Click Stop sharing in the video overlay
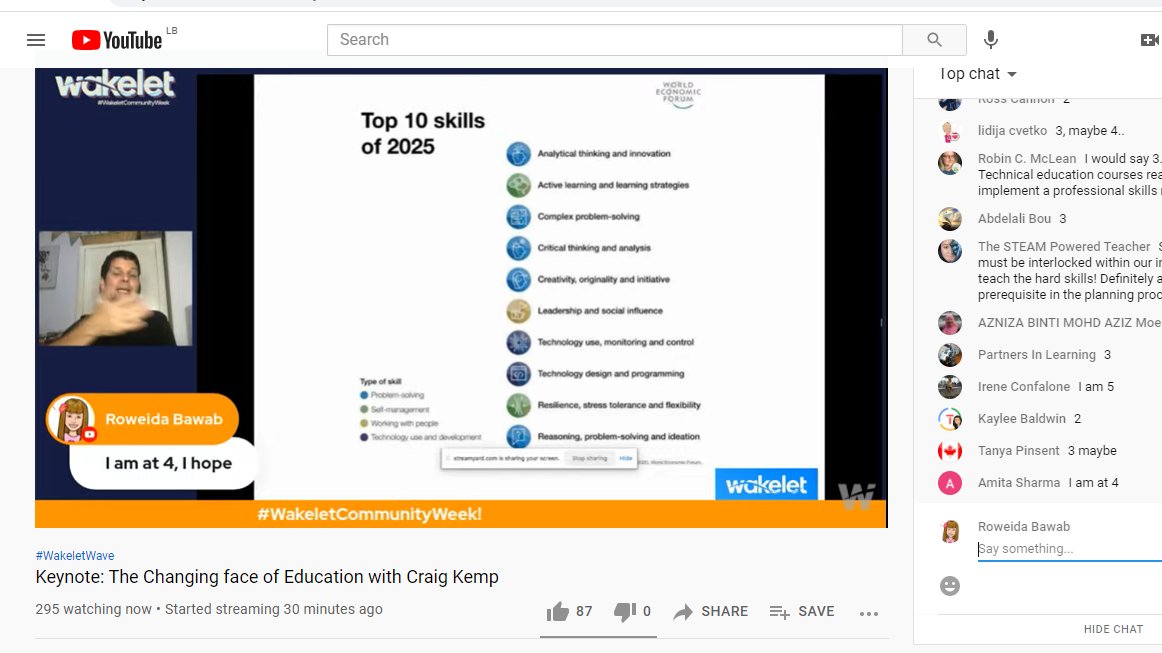Screen dimensions: 1162x653 click(590, 458)
